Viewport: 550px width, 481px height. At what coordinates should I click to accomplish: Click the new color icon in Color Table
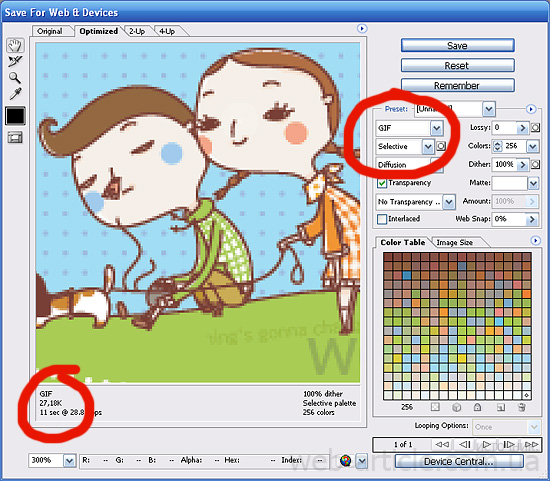point(501,407)
